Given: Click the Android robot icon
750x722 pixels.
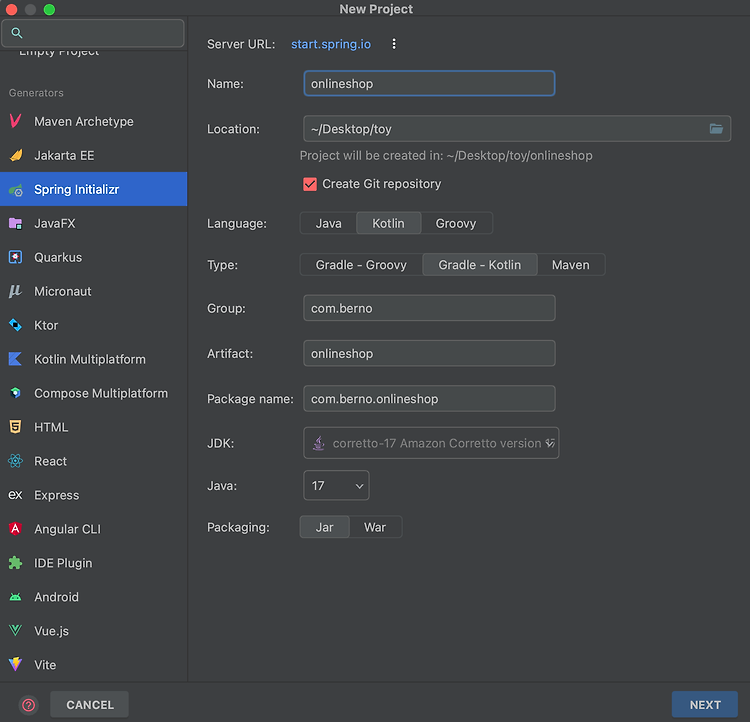Looking at the screenshot, I should pos(15,597).
